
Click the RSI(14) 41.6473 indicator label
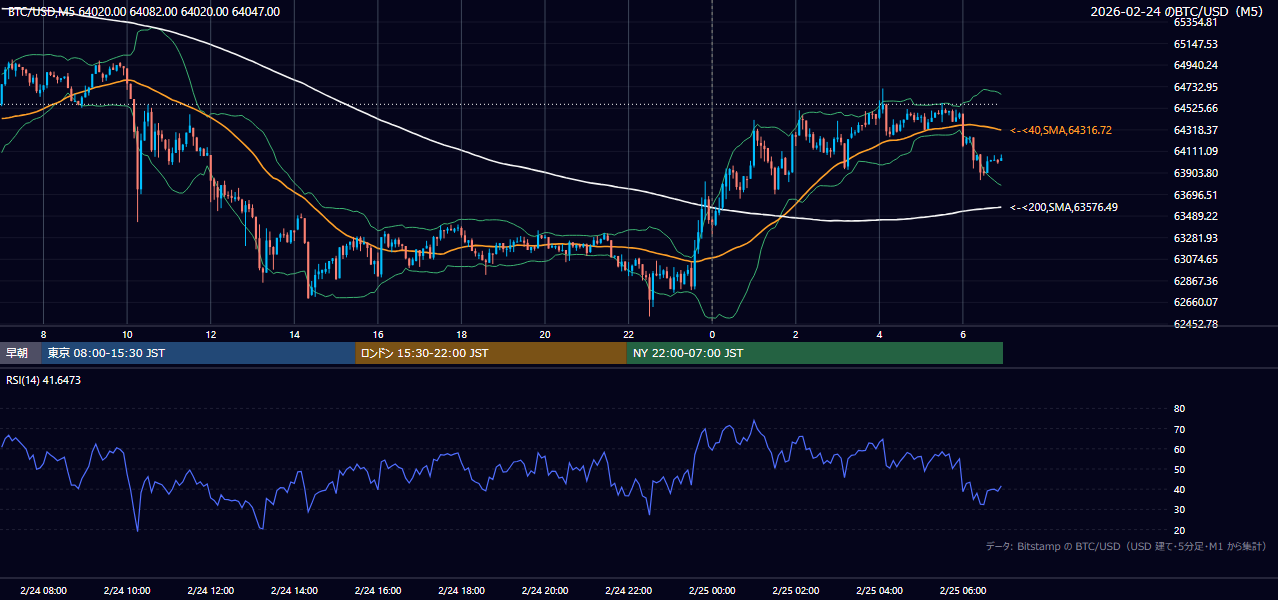(x=44, y=380)
